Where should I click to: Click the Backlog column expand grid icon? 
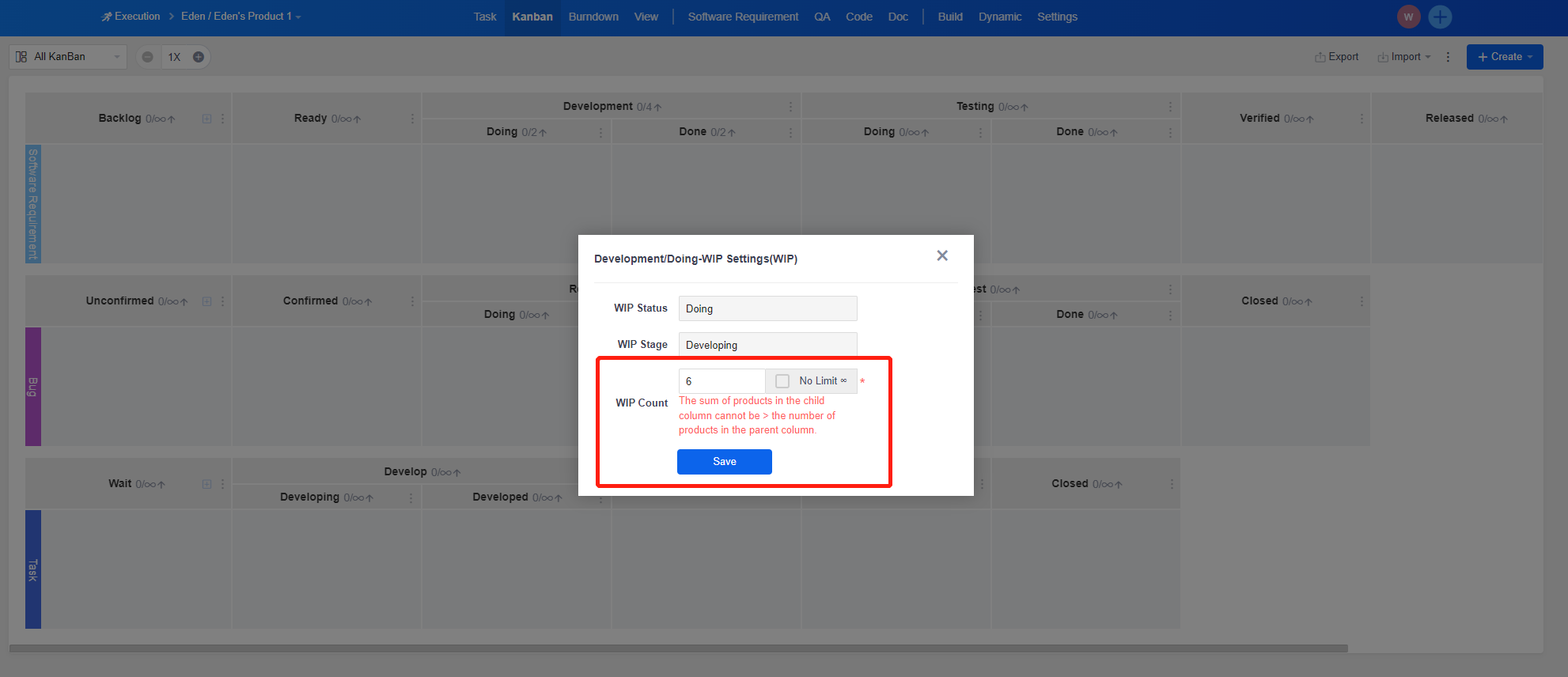[x=206, y=119]
